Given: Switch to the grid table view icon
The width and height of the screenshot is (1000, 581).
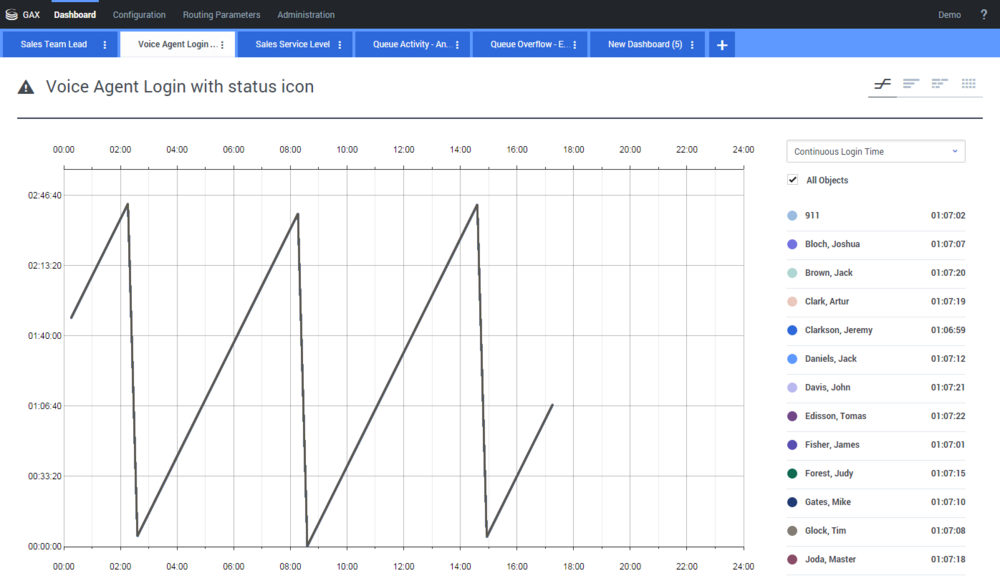Looking at the screenshot, I should point(968,84).
